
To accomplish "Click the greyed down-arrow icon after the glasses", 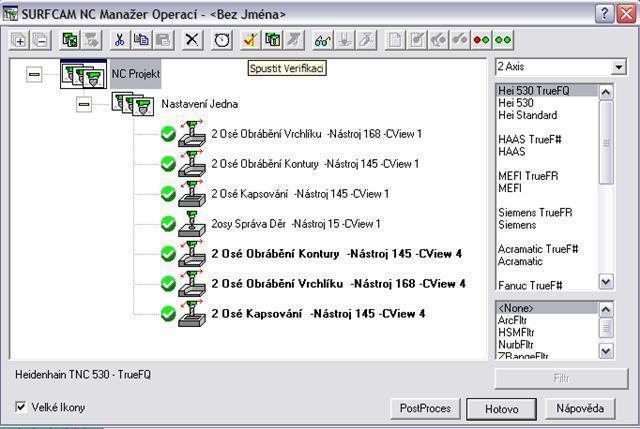I will (x=345, y=40).
